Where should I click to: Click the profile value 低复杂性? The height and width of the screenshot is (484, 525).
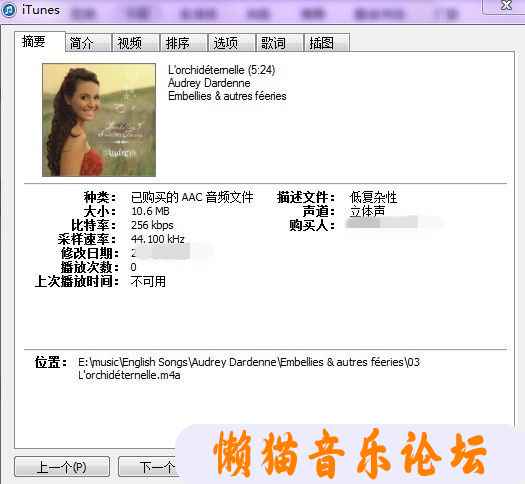tap(374, 197)
